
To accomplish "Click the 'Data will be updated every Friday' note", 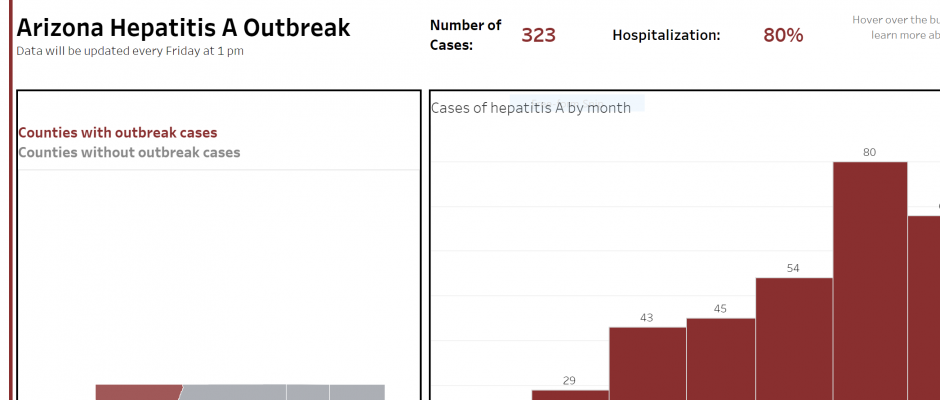I will [130, 51].
